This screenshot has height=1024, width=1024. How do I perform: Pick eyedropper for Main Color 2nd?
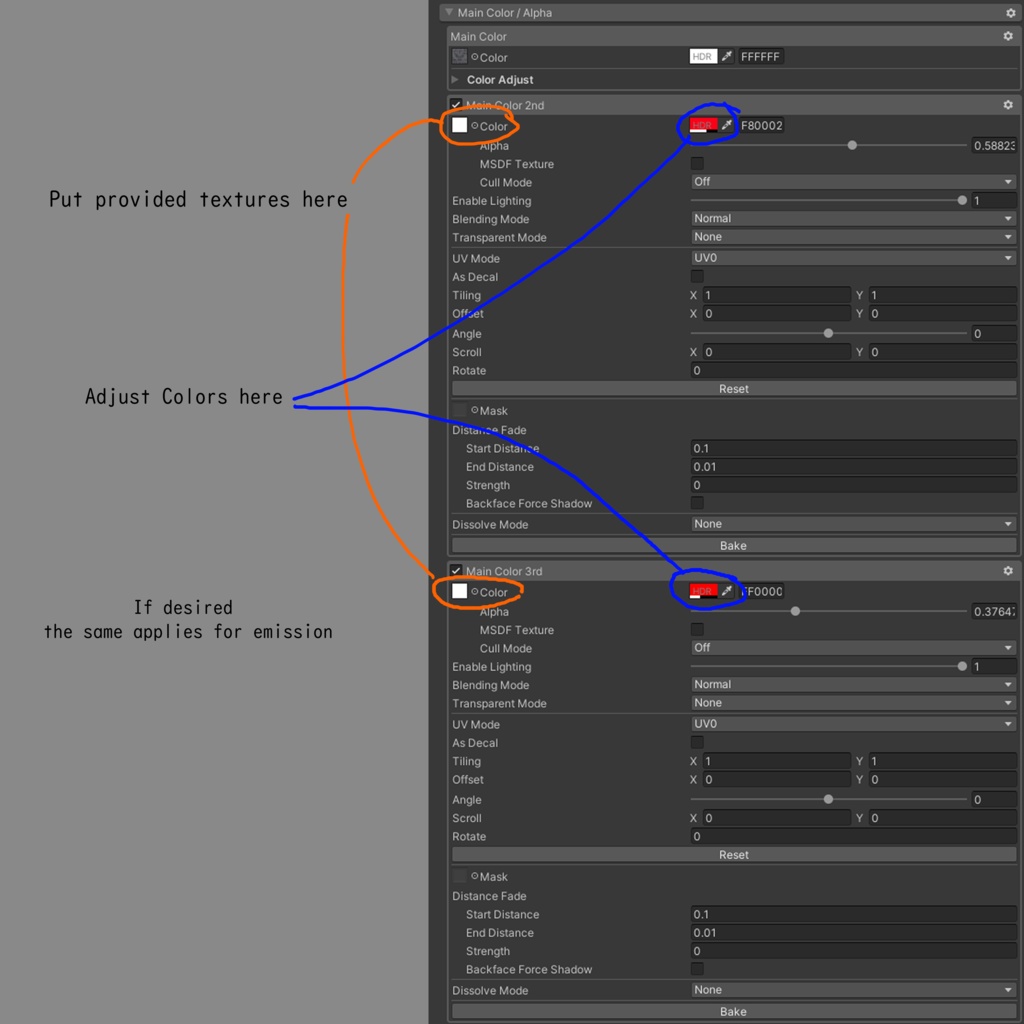pos(727,125)
